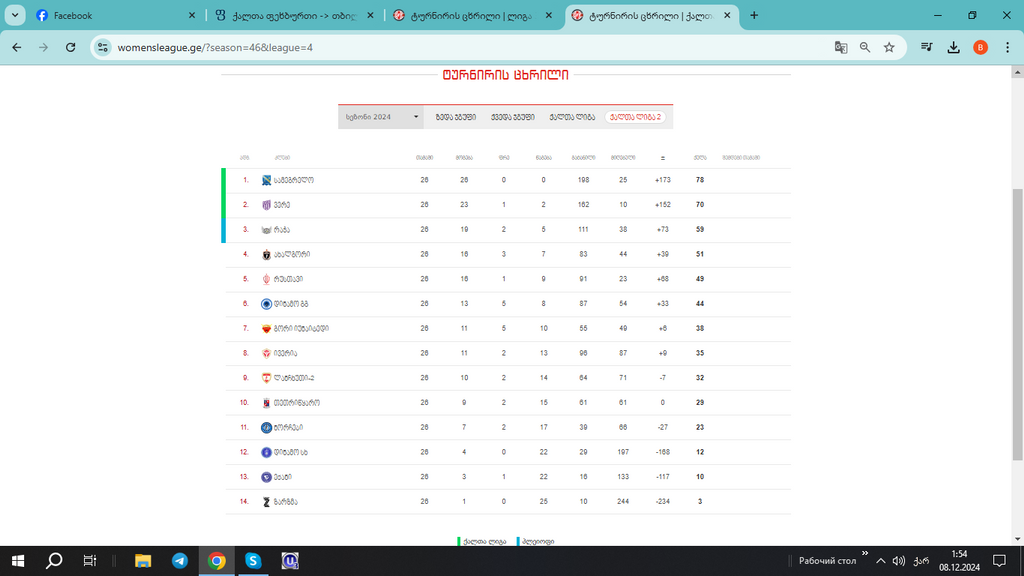Image resolution: width=1024 pixels, height=576 pixels.
Task: Reload the womensleague.ge page
Action: tap(71, 47)
